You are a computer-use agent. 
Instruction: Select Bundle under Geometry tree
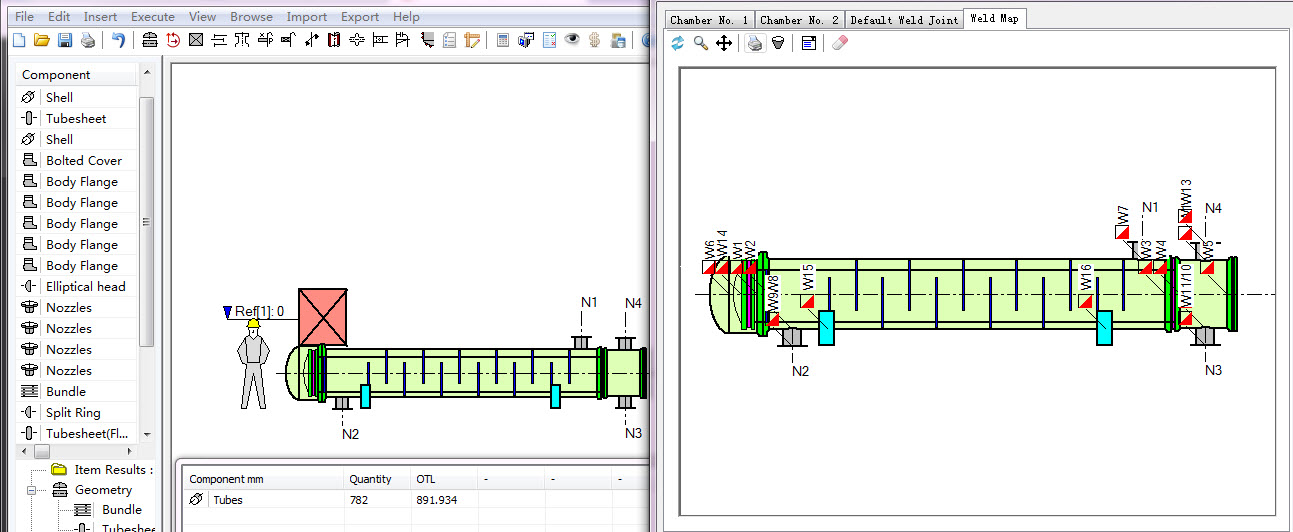(121, 510)
